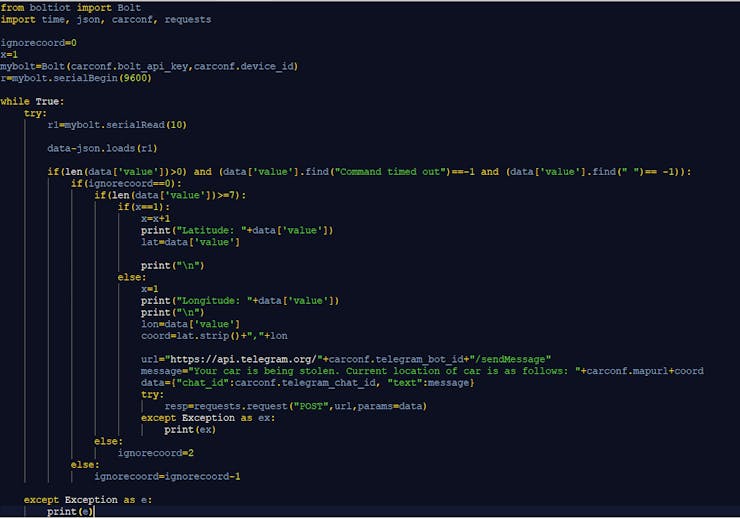740x518 pixels.
Task: Click the 'print(ex)' statement
Action: pos(190,430)
